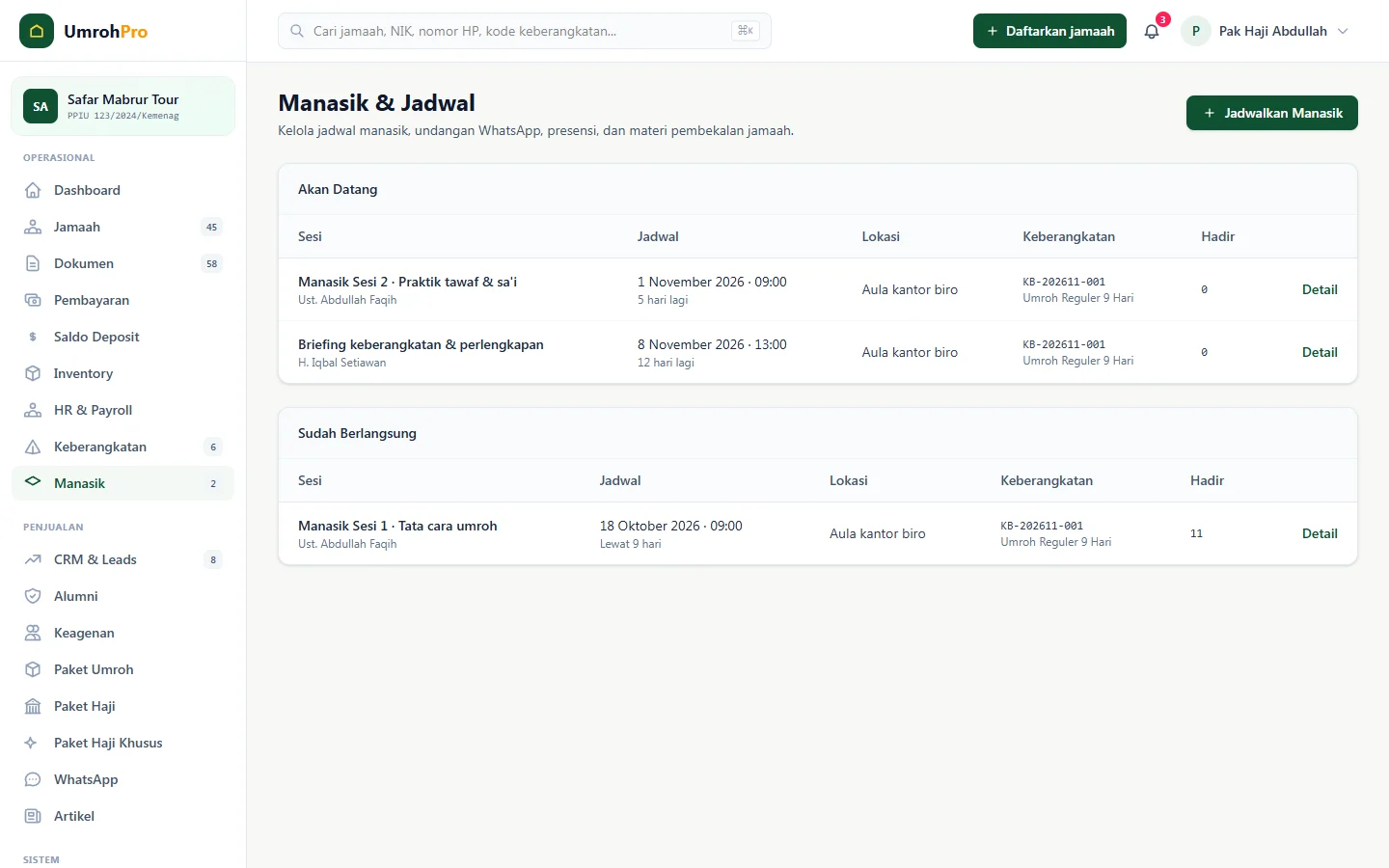Click 'Manasik Sesi 2 · Praktik tawaf & sa'i'
Image resolution: width=1389 pixels, height=868 pixels.
[x=407, y=282]
